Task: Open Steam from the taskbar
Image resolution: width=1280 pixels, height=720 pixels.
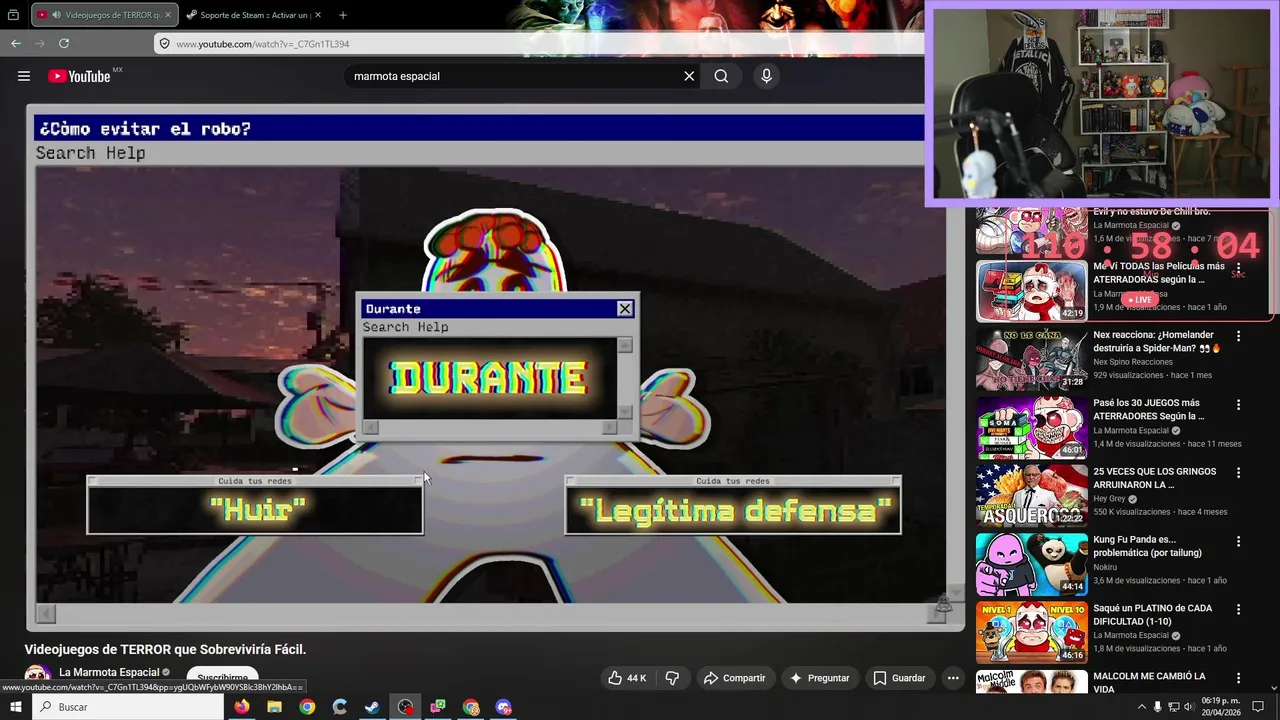Action: [372, 707]
